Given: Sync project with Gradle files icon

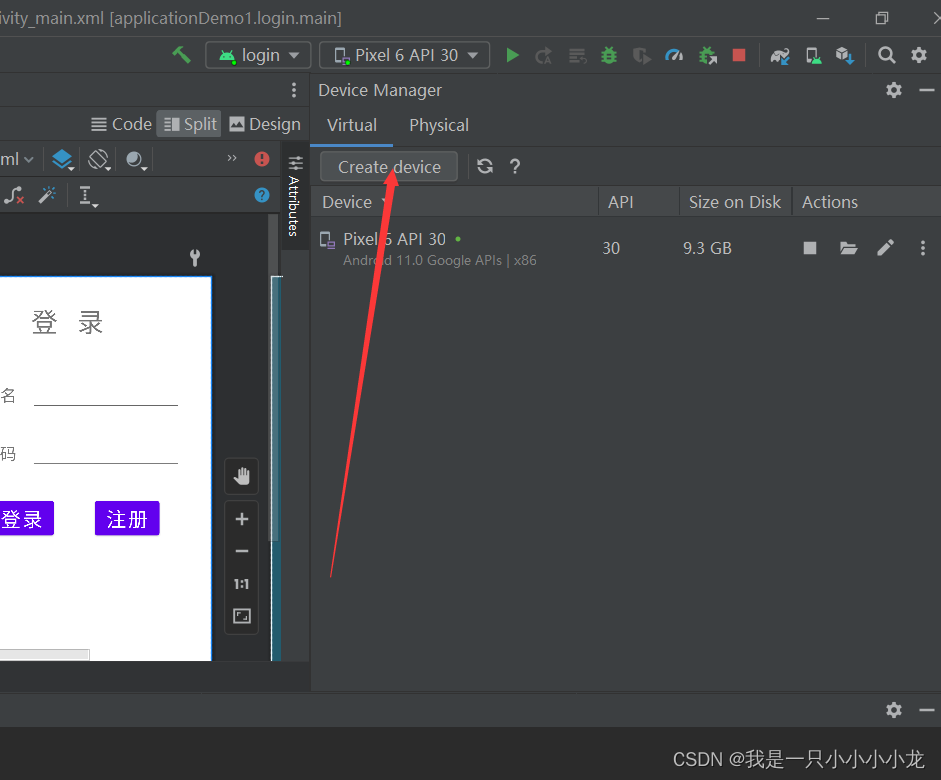Looking at the screenshot, I should coord(780,56).
